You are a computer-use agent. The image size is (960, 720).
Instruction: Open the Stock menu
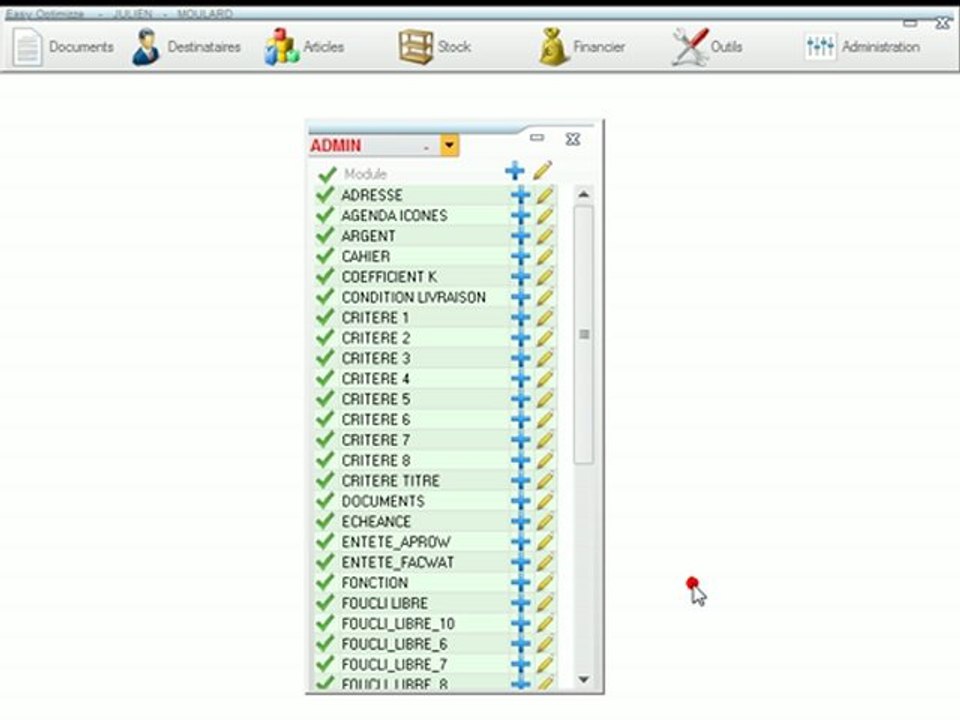[x=435, y=47]
